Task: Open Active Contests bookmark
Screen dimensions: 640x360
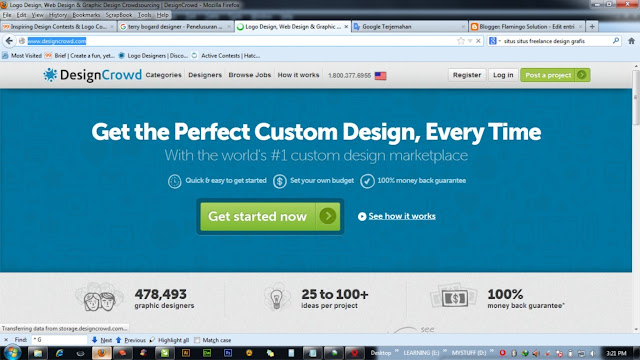Action: (x=226, y=56)
